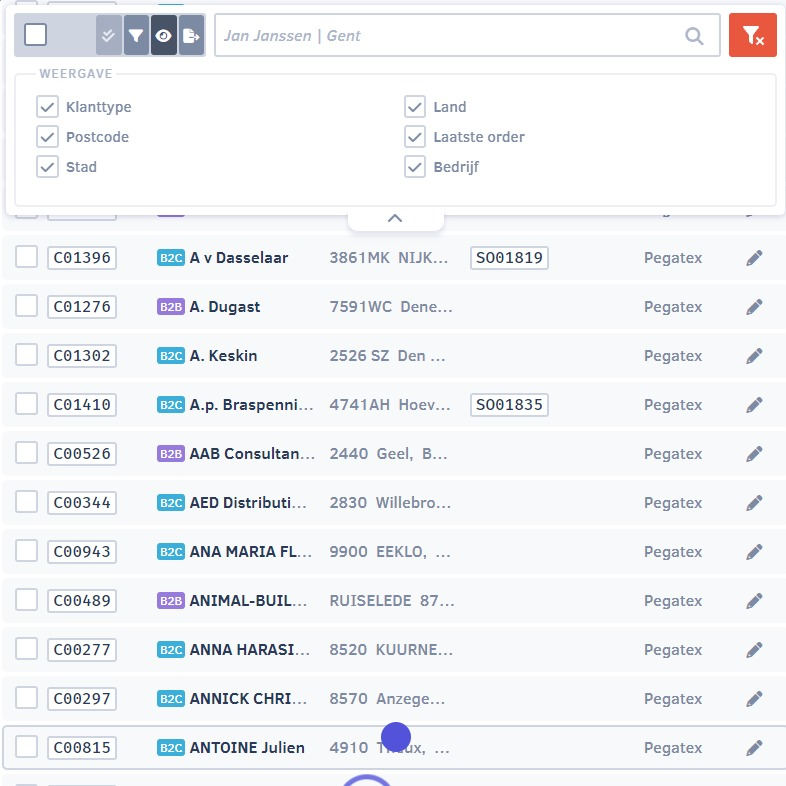786x786 pixels.
Task: Edit ANNA HARASI… with the pencil icon
Action: [x=754, y=650]
